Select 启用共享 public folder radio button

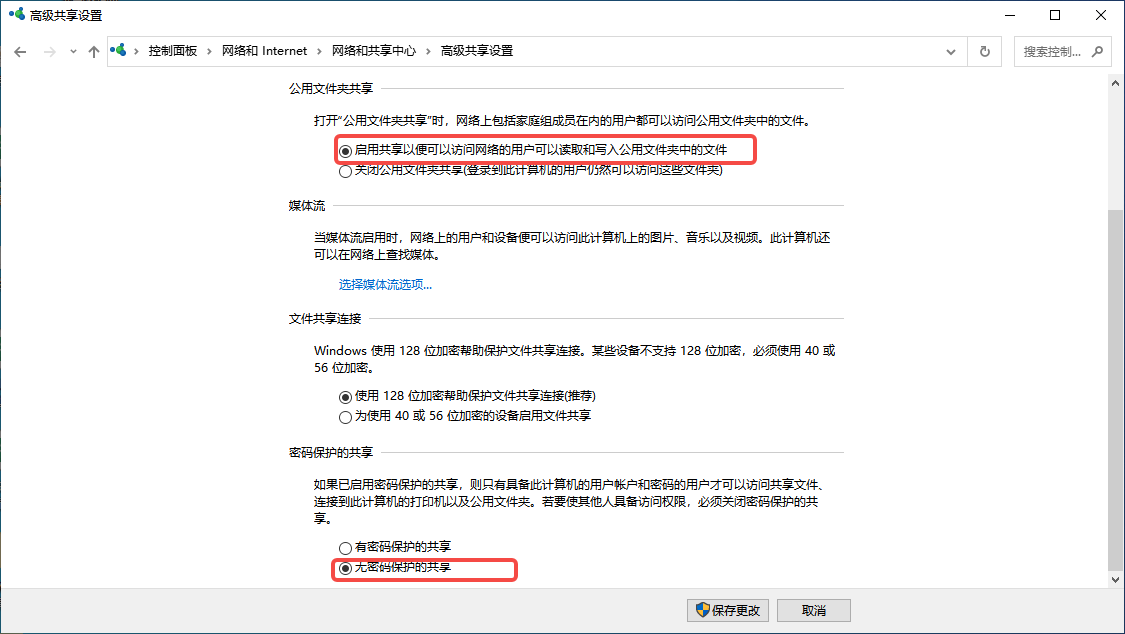click(x=345, y=151)
